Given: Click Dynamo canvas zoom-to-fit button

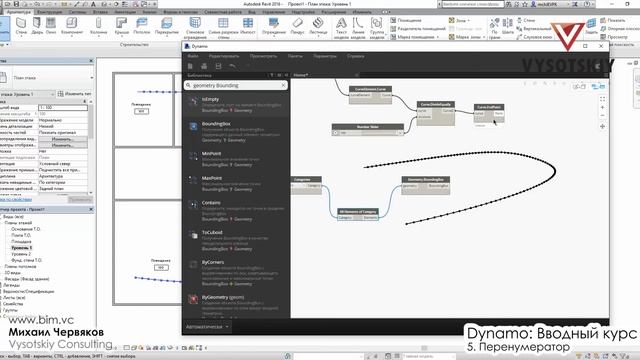Looking at the screenshot, I should point(602,99).
